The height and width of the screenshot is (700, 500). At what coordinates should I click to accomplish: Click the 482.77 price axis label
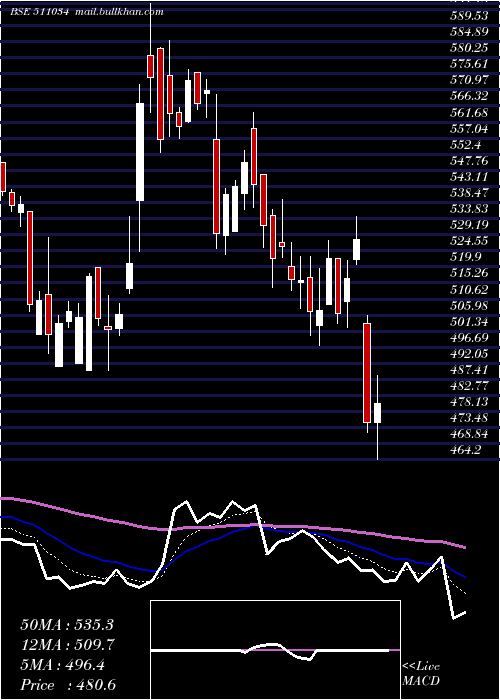(x=468, y=387)
